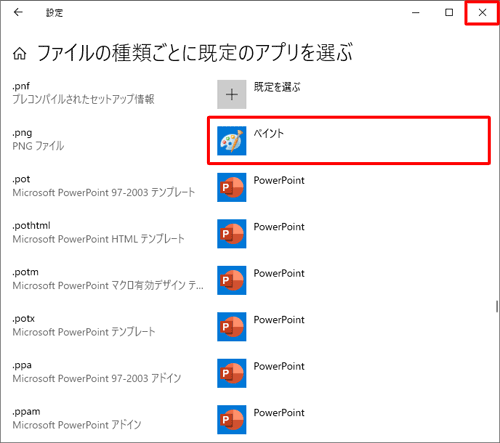
Task: Click the description PNG ファイル
Action: pyautogui.click(x=38, y=146)
